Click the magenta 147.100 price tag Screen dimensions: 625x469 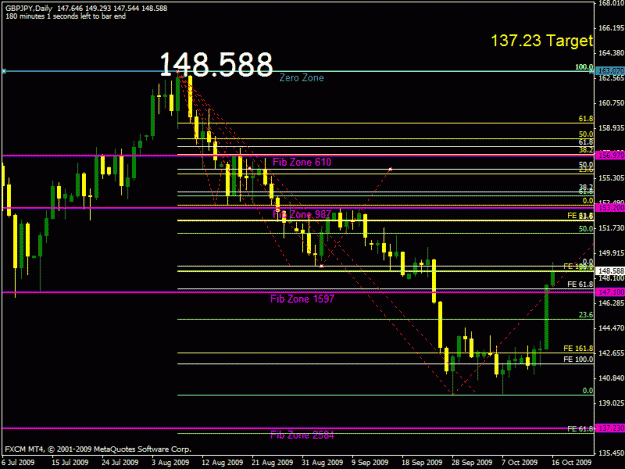(610, 292)
